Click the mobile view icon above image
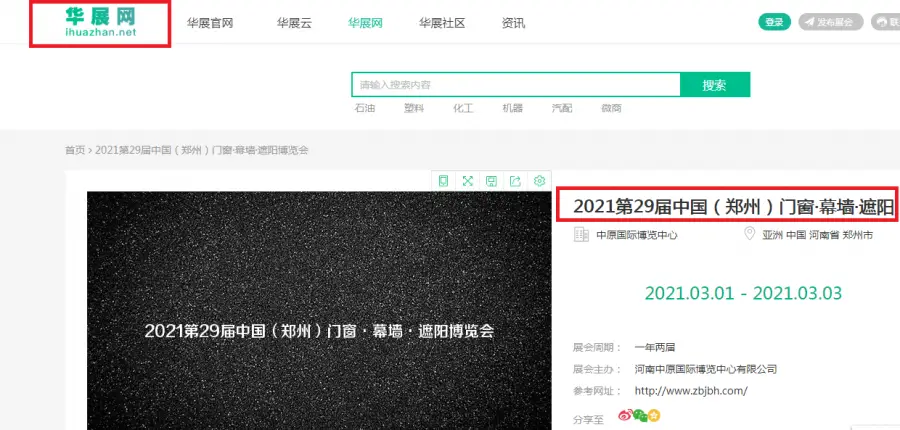This screenshot has width=900, height=430. tap(443, 181)
